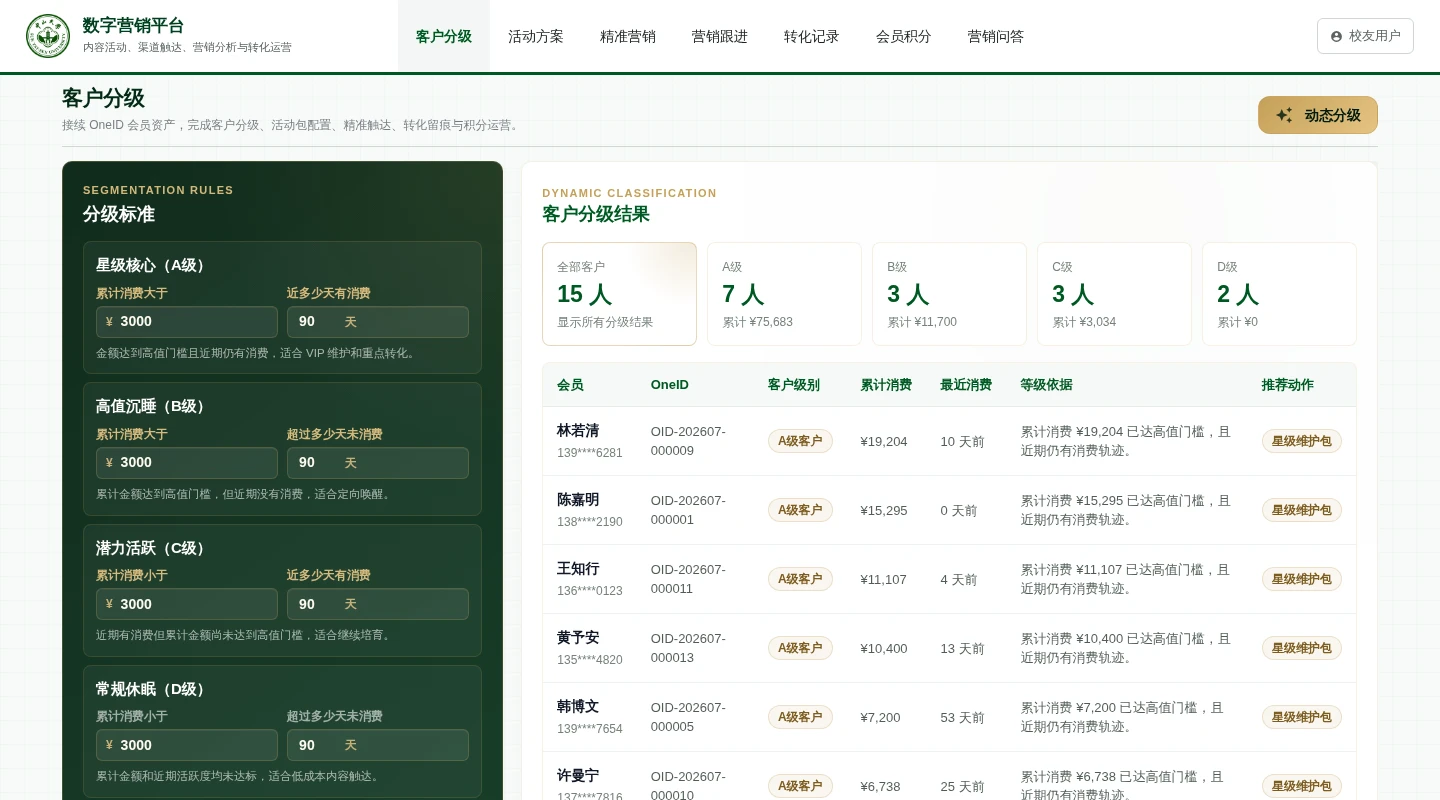Select the 客户分级 navigation tab
The width and height of the screenshot is (1440, 800).
point(444,36)
